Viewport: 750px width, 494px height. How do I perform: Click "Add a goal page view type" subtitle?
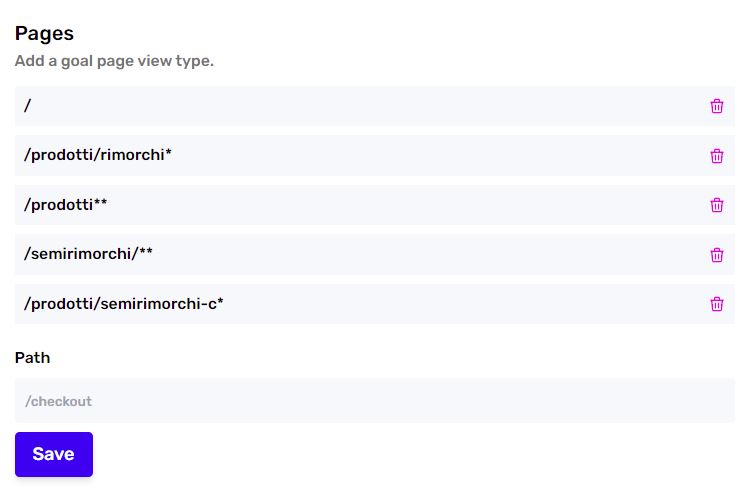coord(114,61)
